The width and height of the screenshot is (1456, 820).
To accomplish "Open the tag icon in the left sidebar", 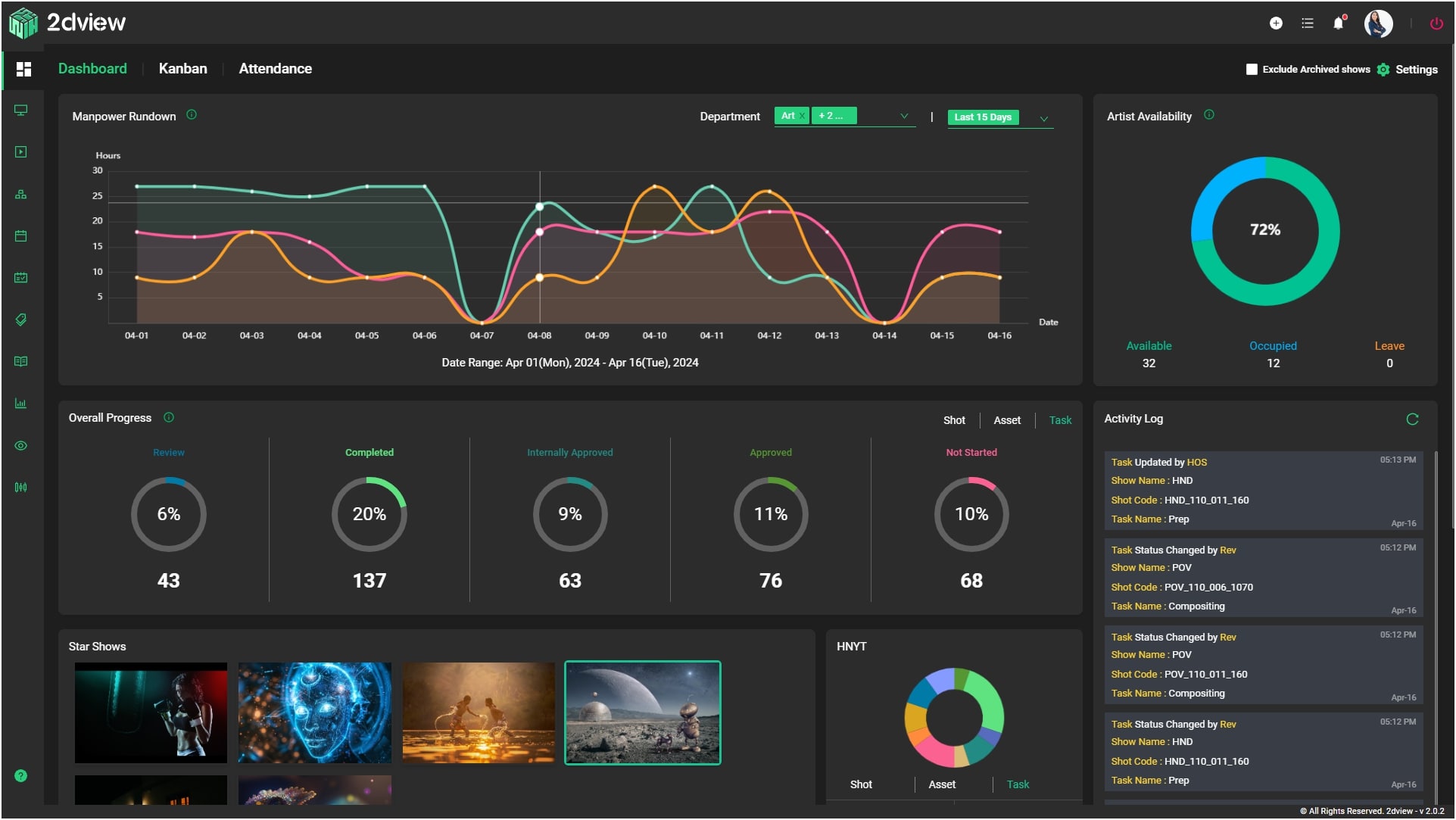I will pyautogui.click(x=21, y=320).
